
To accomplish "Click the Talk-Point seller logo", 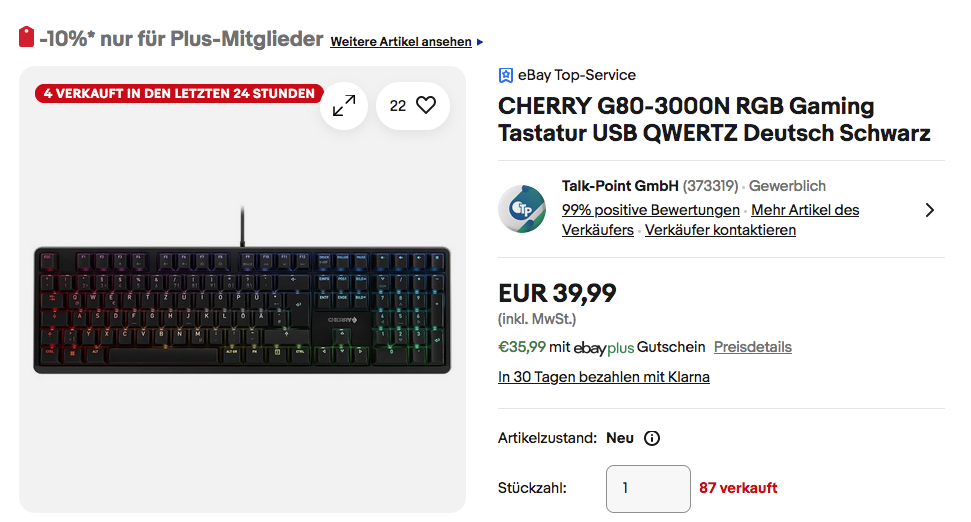I will (522, 208).
